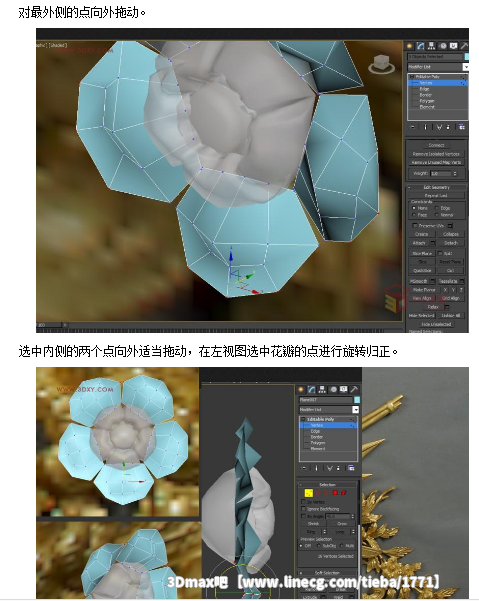
Task: Enable the Split checkbox beside Slice Plane
Action: pyautogui.click(x=440, y=253)
